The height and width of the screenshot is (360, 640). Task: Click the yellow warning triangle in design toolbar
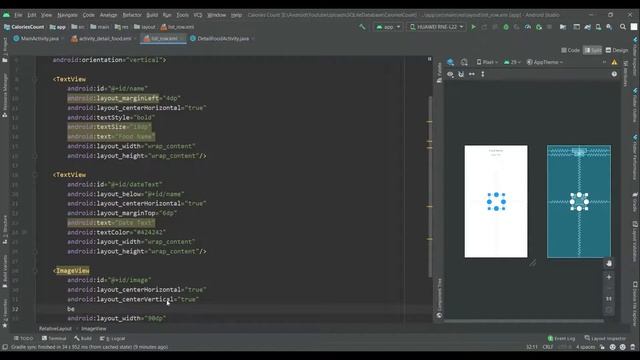[x=614, y=62]
